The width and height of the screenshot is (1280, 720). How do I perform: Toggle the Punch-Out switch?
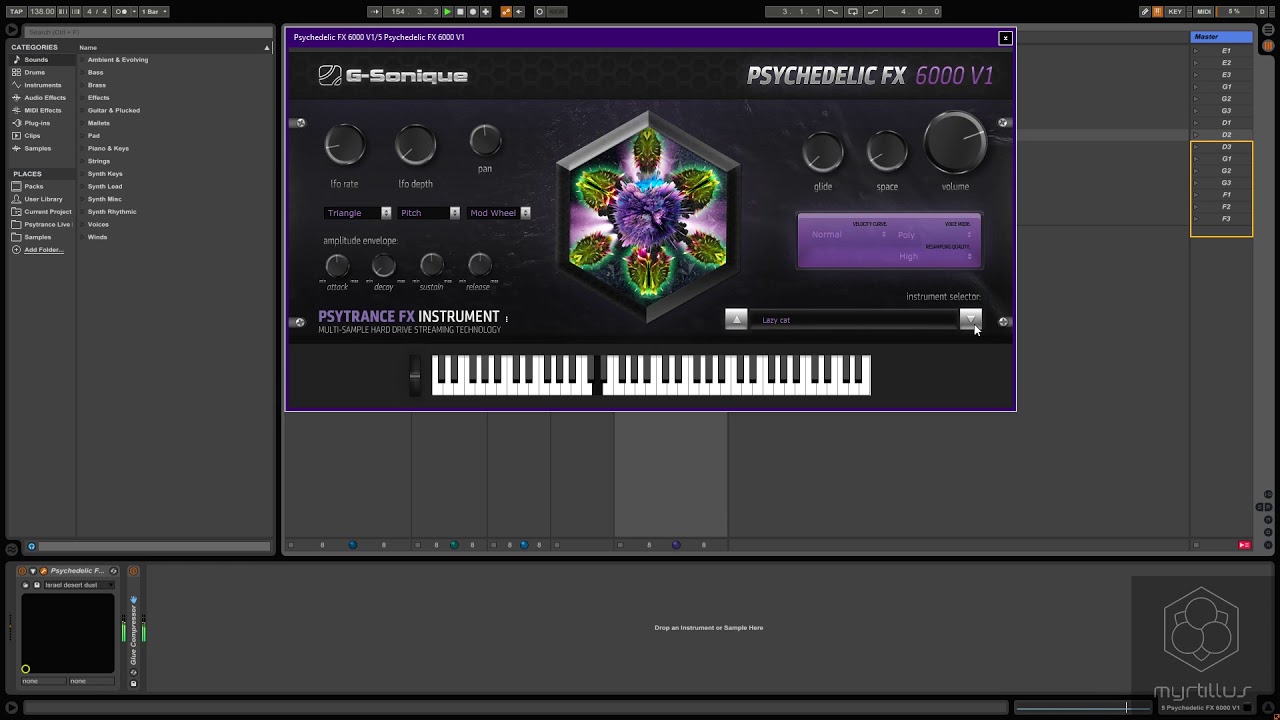click(x=872, y=12)
